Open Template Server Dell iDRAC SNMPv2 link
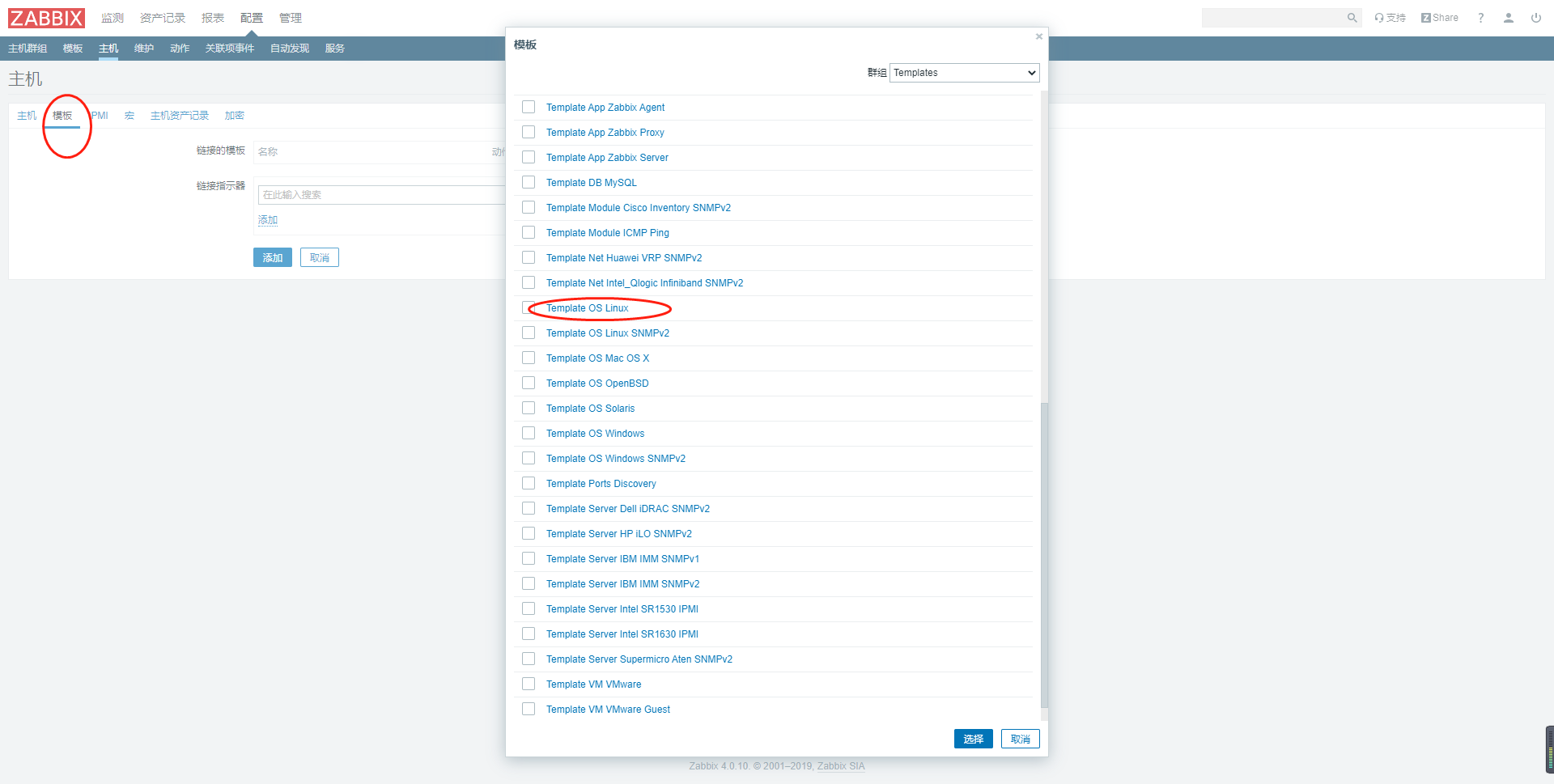The height and width of the screenshot is (784, 1554). click(x=628, y=509)
